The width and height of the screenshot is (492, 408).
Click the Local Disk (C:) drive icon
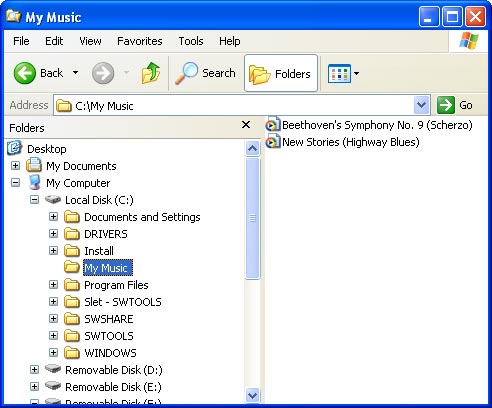coord(53,200)
